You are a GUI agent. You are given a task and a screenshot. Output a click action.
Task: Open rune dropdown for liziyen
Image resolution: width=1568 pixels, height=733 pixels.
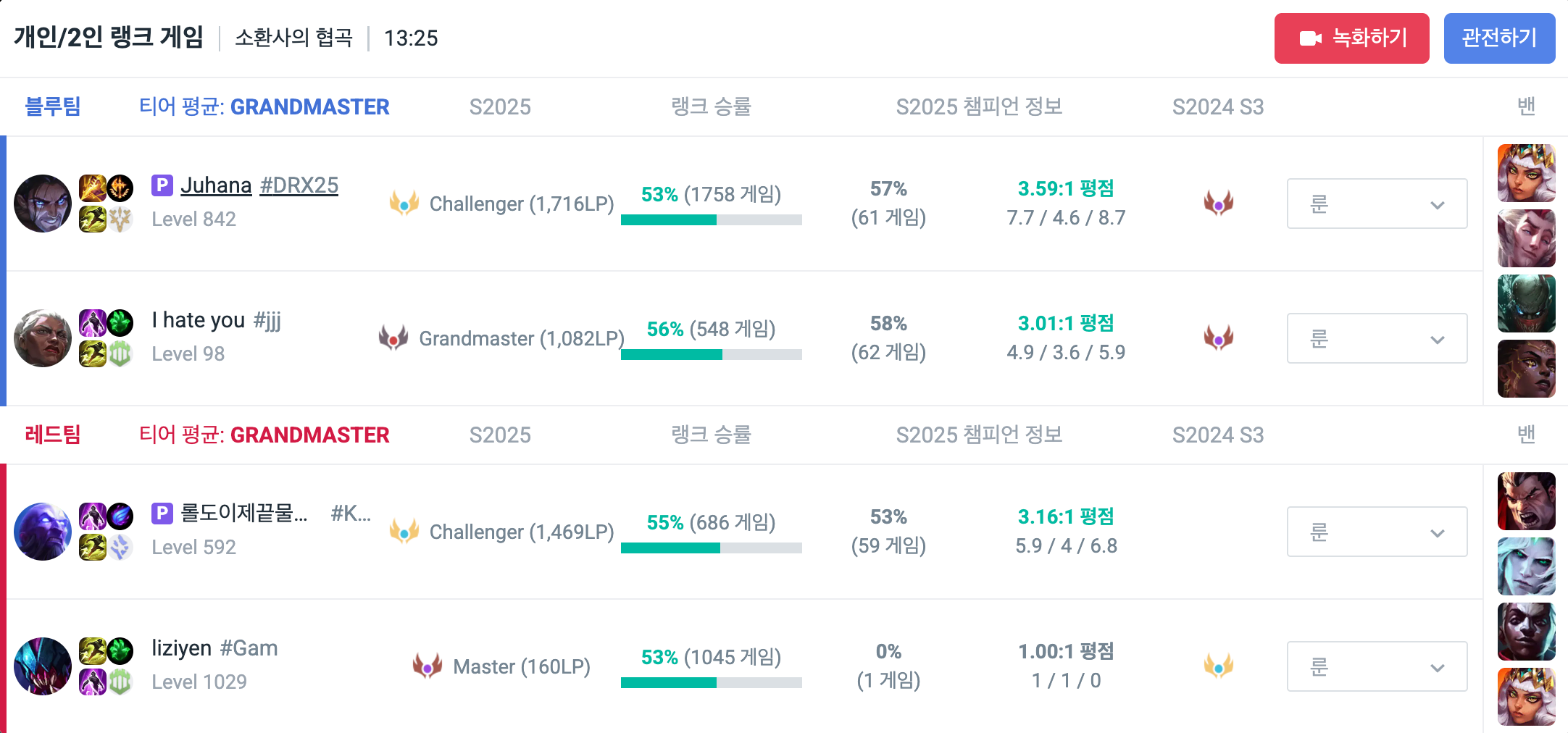click(1377, 666)
